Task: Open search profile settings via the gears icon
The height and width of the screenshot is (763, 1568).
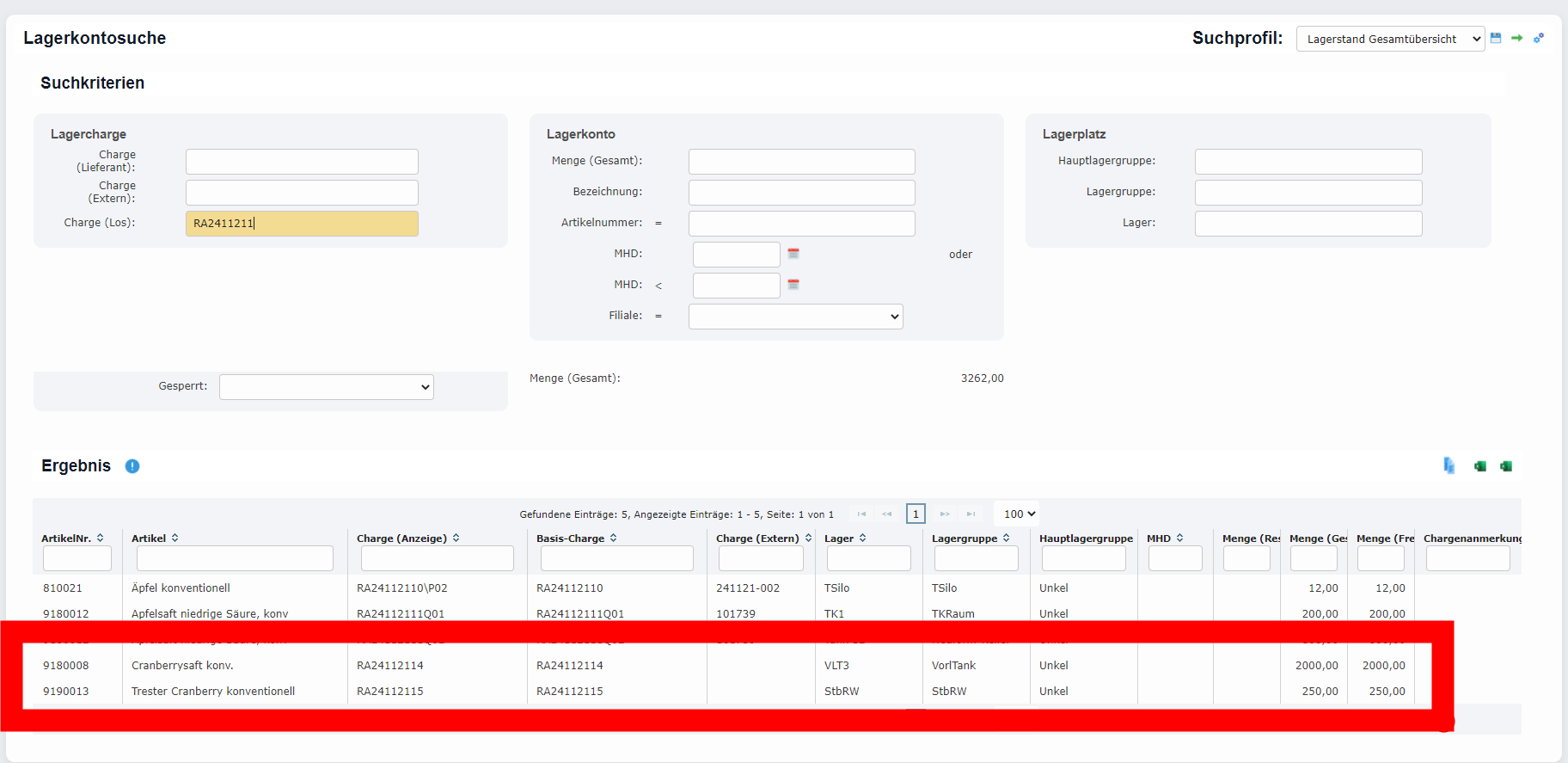Action: [1539, 38]
